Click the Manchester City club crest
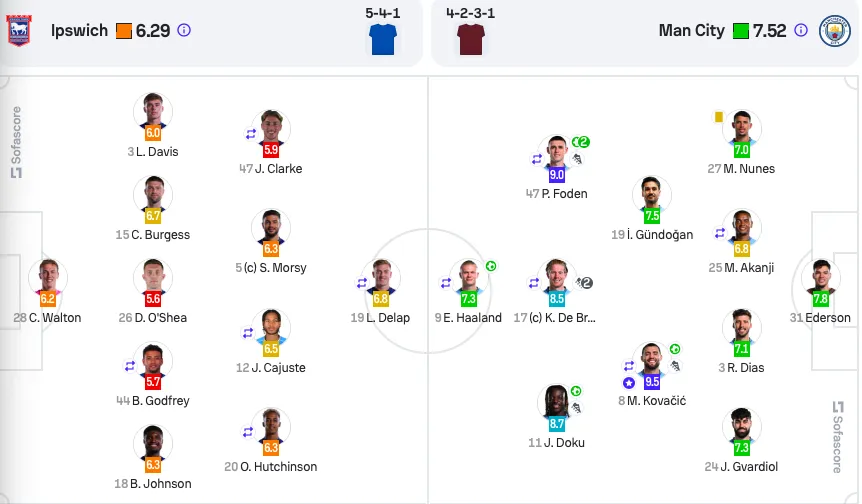 (x=834, y=30)
